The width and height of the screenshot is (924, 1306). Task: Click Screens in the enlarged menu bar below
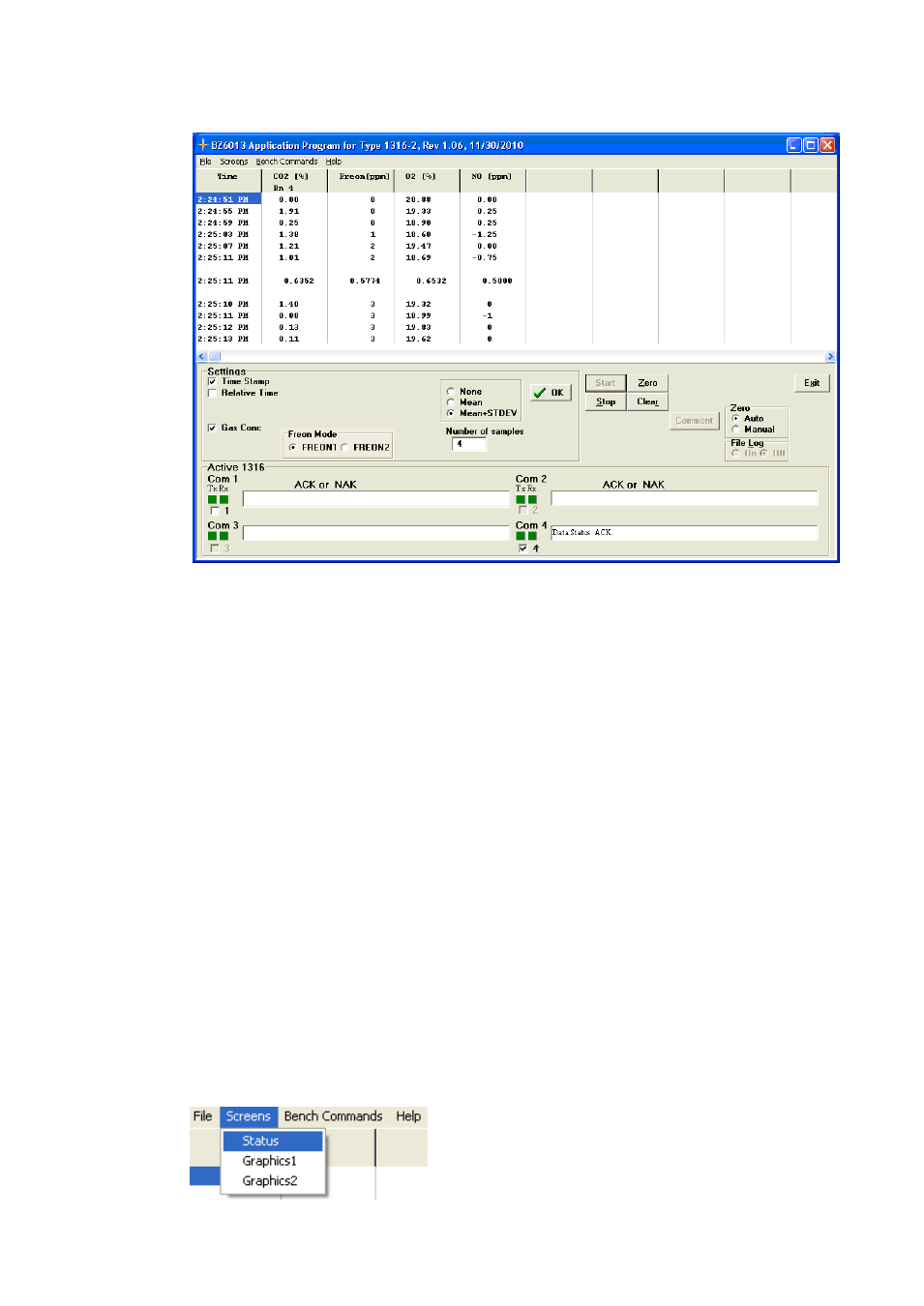pyautogui.click(x=249, y=1116)
